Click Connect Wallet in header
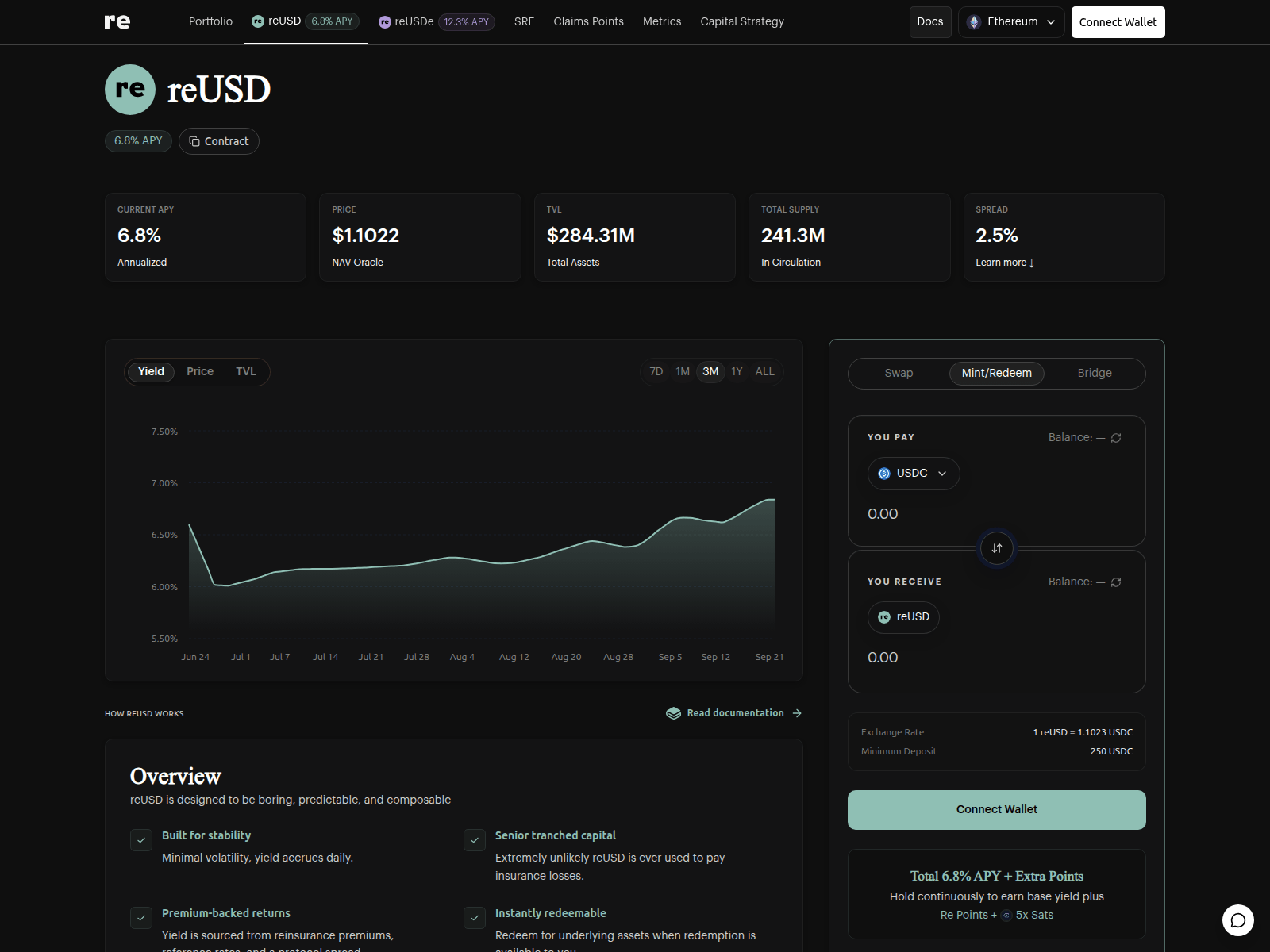This screenshot has height=952, width=1270. tap(1118, 22)
